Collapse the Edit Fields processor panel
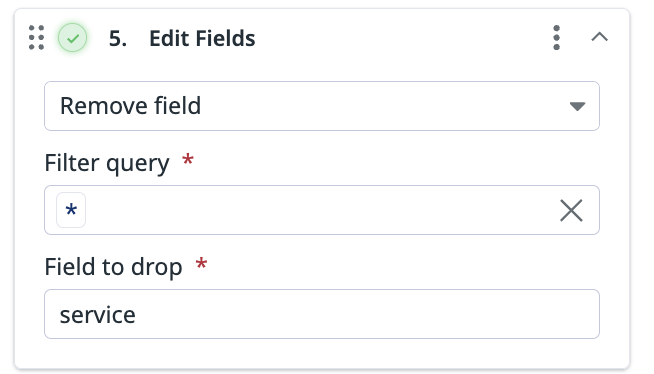 click(x=599, y=37)
